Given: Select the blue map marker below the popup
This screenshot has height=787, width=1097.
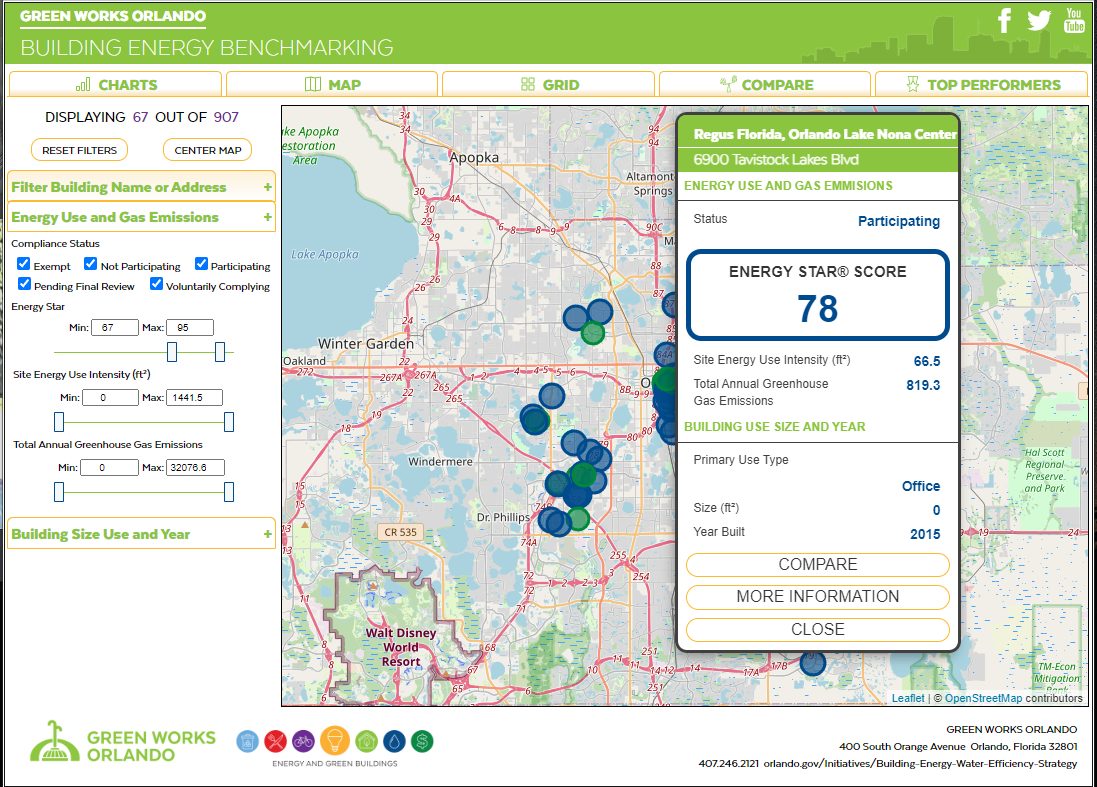Looking at the screenshot, I should click(812, 662).
